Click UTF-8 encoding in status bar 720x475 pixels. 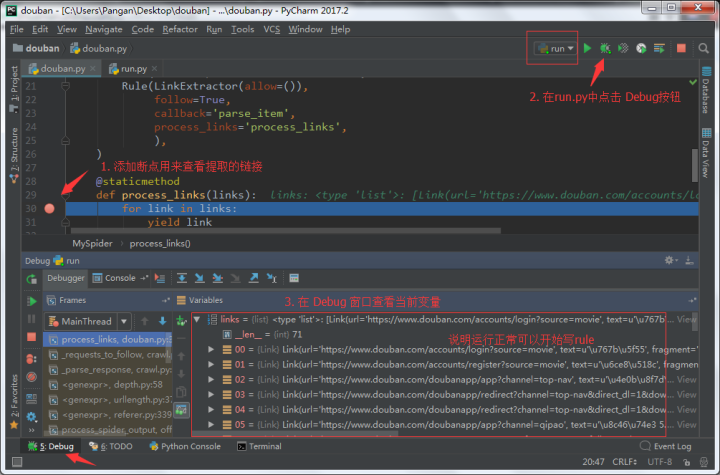[659, 462]
